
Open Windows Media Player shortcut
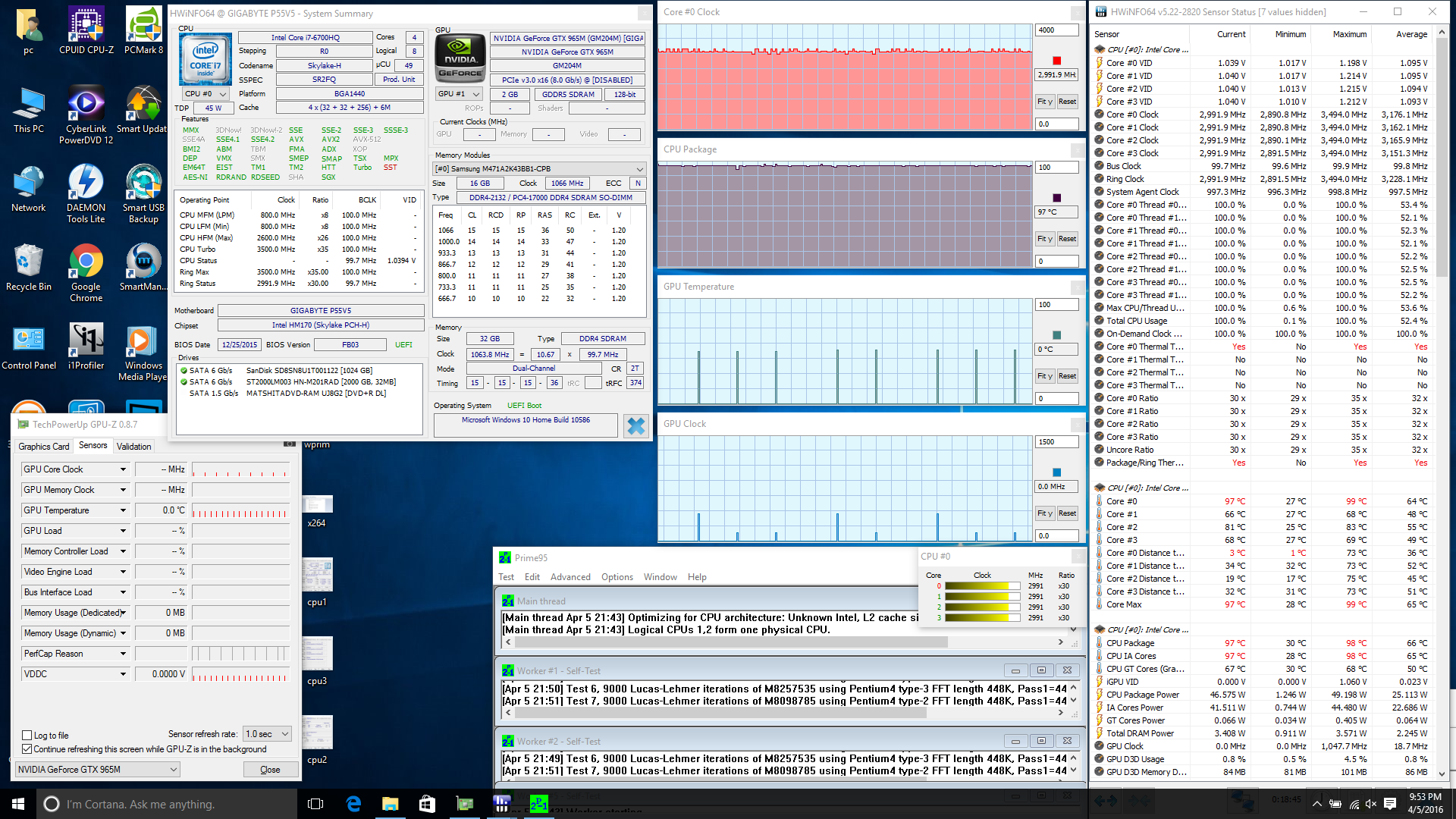pos(143,353)
